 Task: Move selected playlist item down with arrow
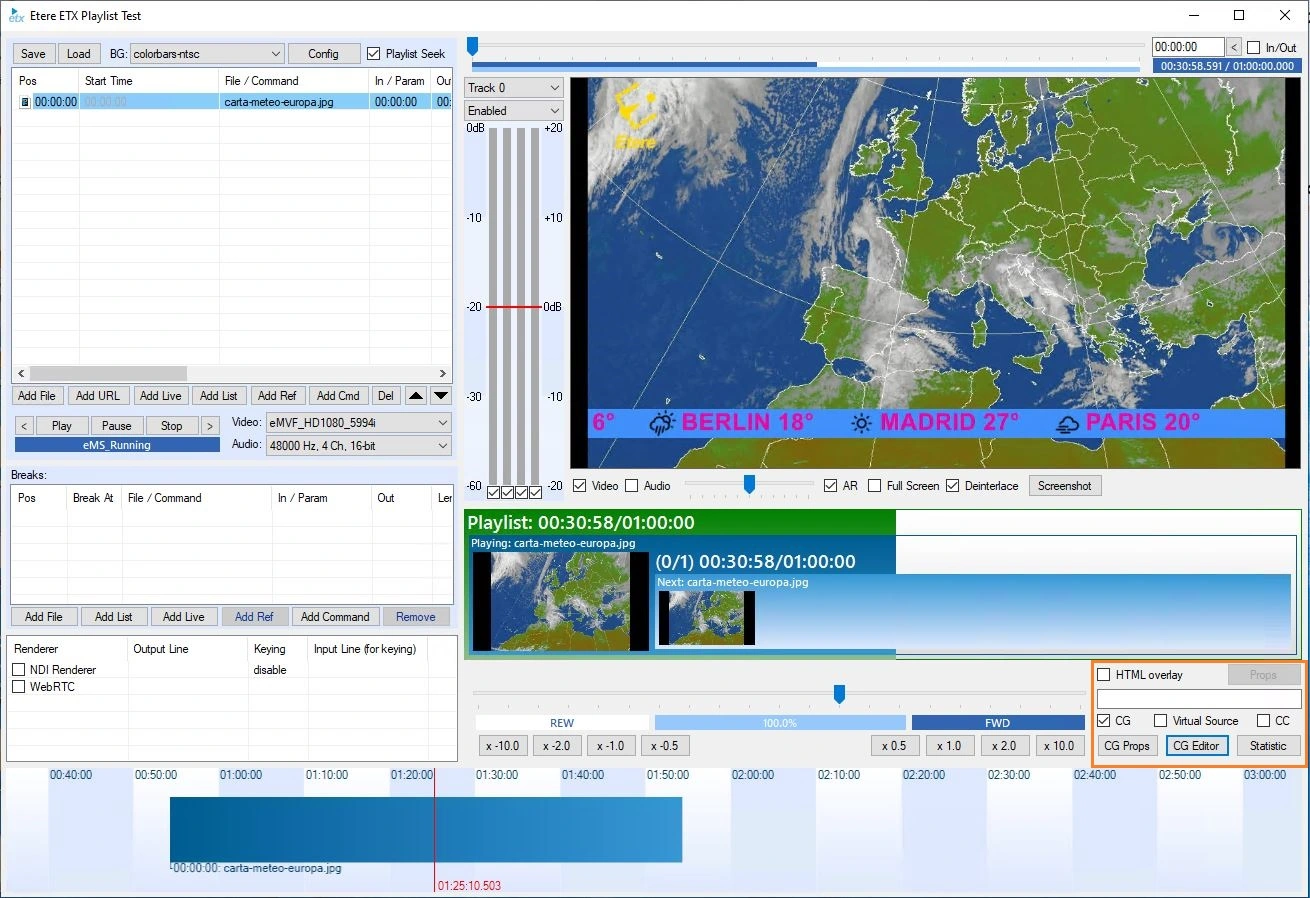tap(440, 396)
